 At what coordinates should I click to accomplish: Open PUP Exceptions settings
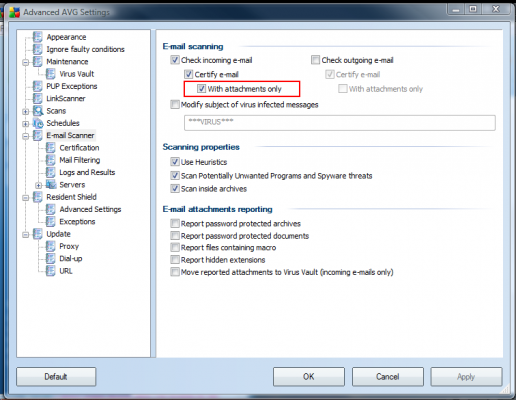(x=72, y=86)
